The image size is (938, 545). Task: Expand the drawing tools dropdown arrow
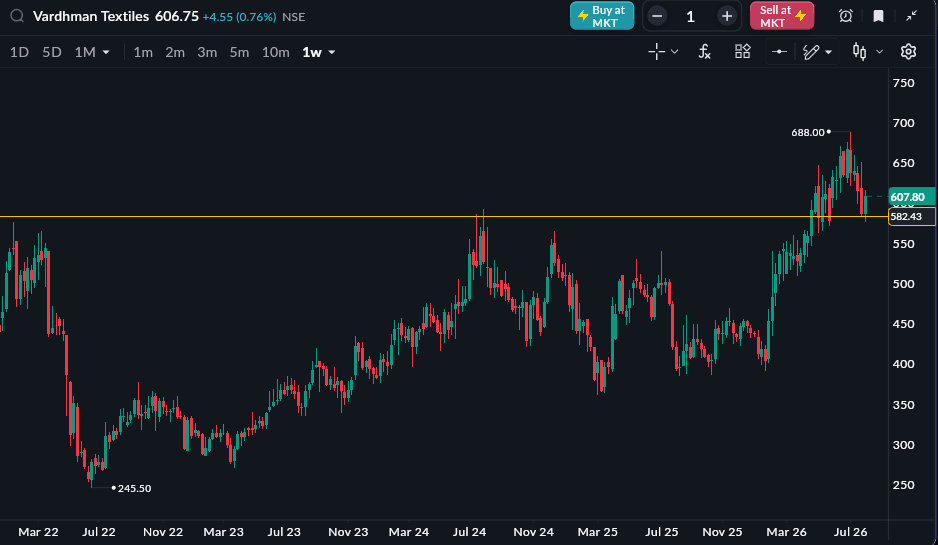coord(829,52)
